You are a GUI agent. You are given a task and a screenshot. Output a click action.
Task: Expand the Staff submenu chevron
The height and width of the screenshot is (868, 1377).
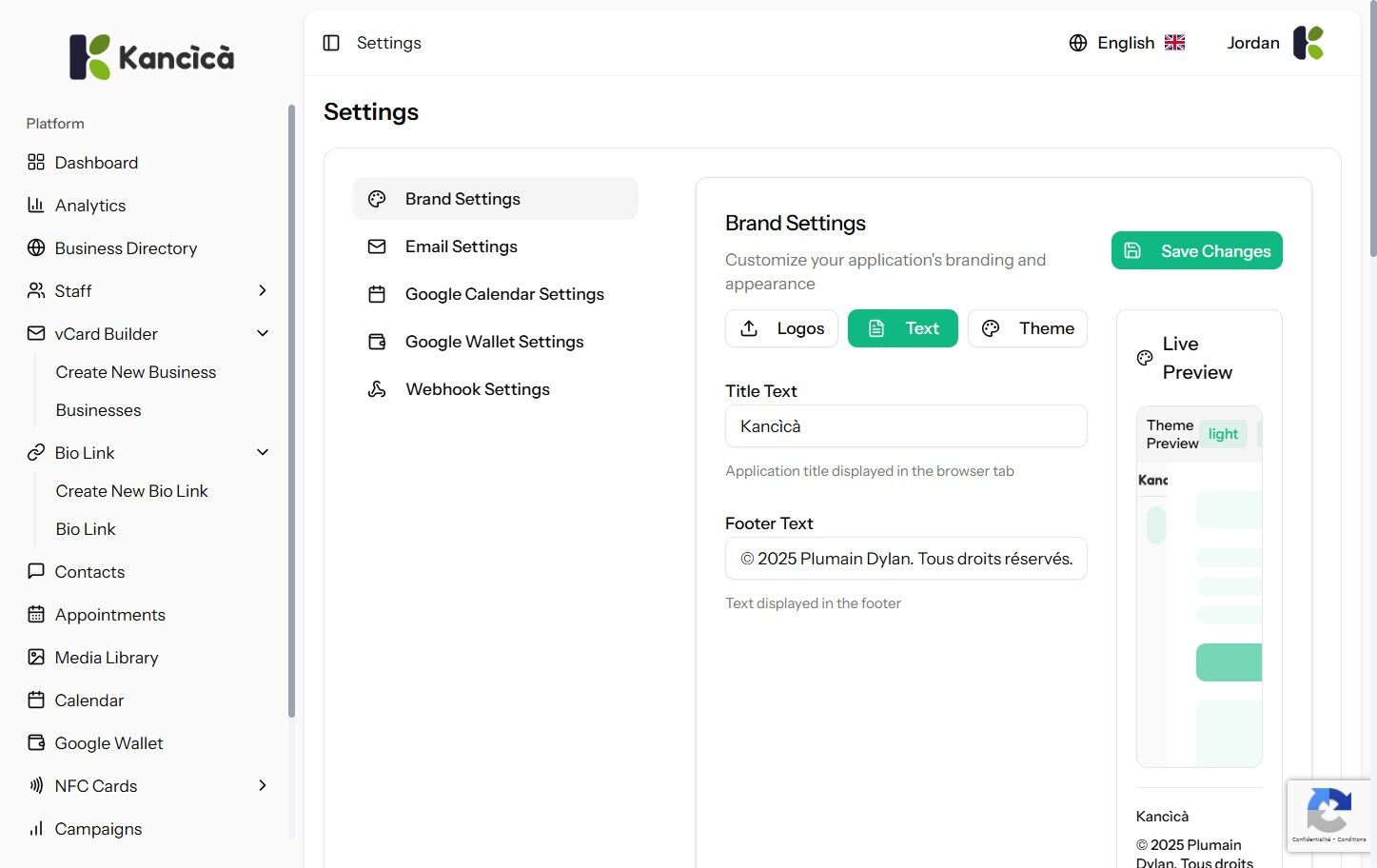pyautogui.click(x=263, y=291)
